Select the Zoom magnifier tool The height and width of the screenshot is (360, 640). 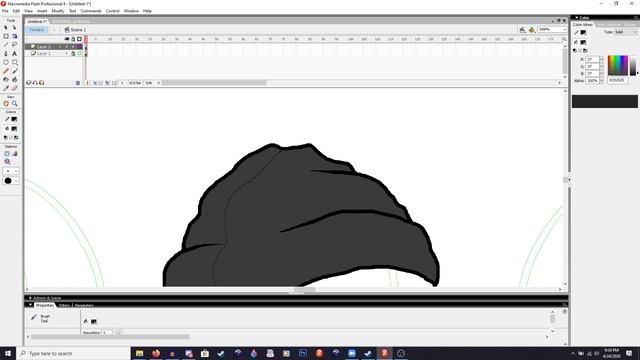pos(15,104)
